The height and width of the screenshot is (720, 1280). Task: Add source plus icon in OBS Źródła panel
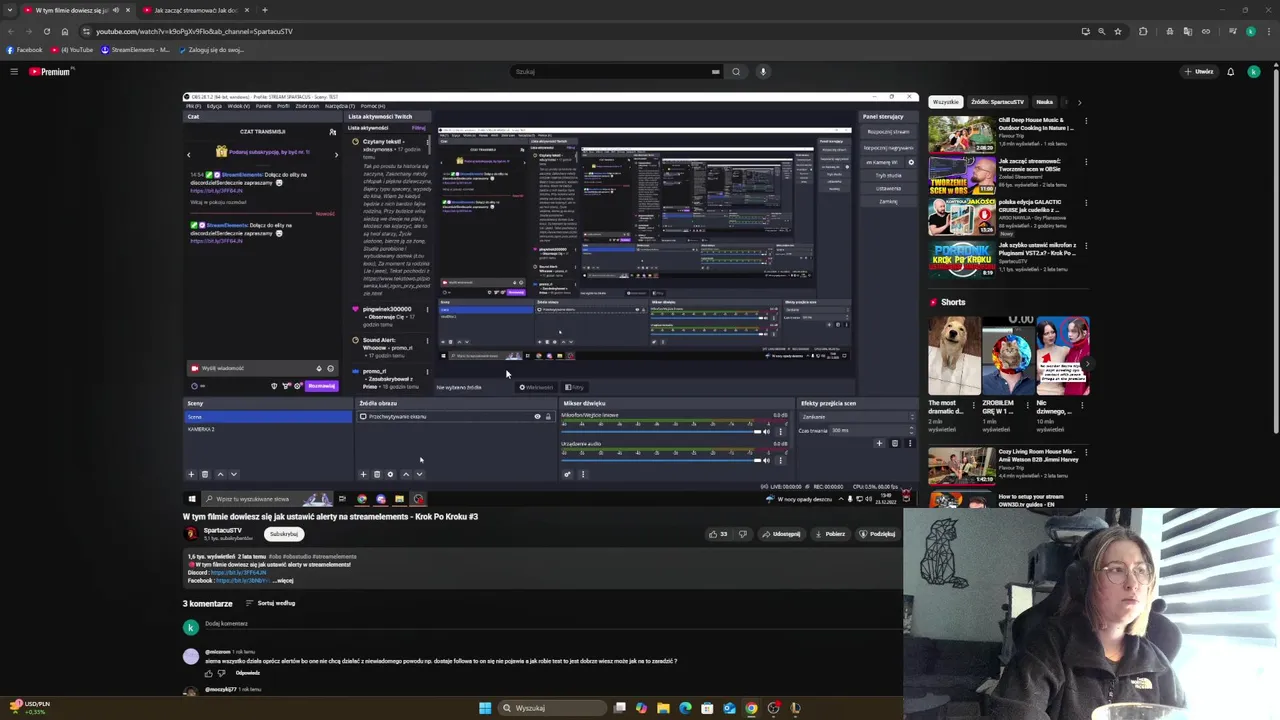point(363,474)
